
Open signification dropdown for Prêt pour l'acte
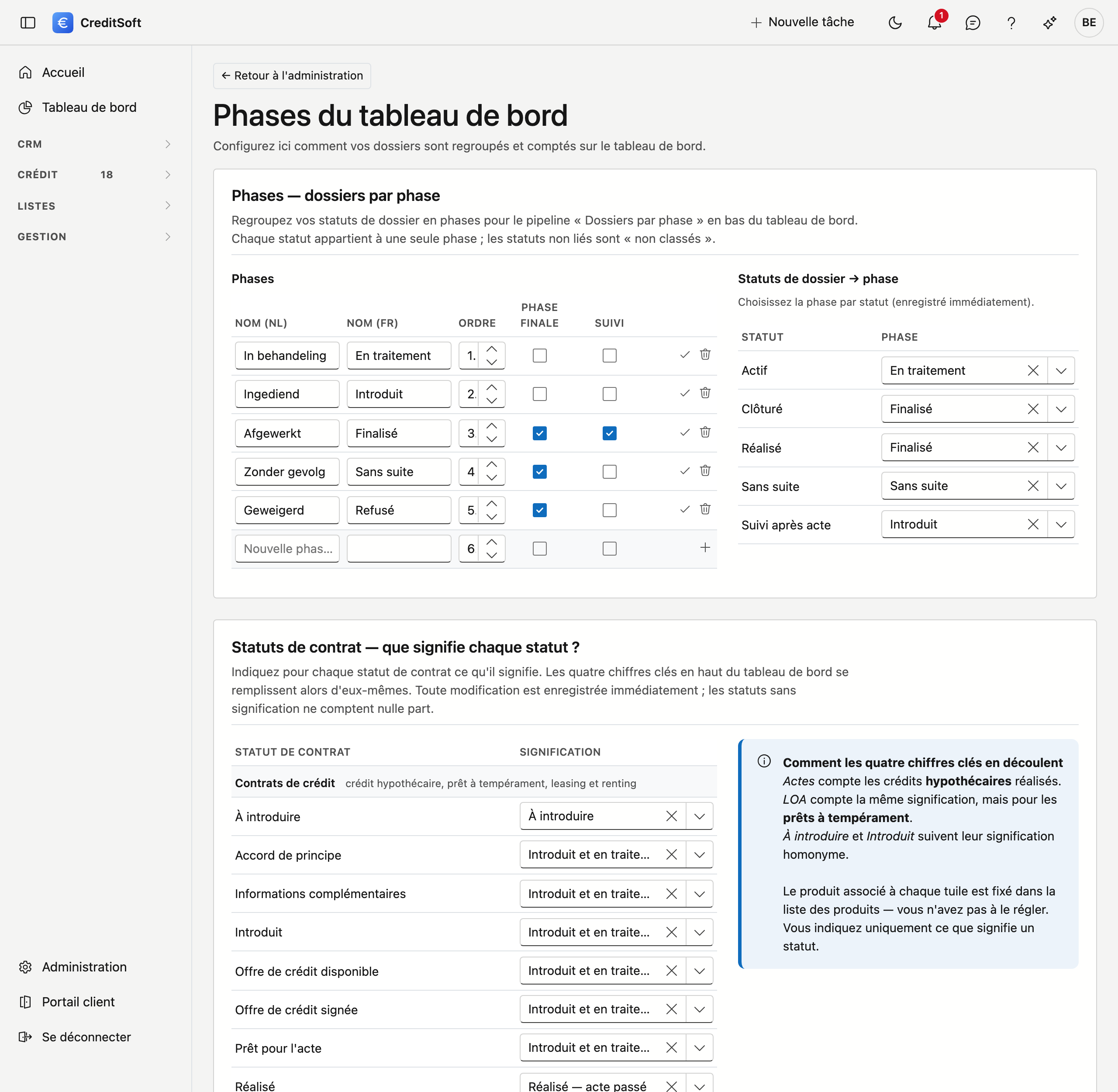(x=700, y=1047)
